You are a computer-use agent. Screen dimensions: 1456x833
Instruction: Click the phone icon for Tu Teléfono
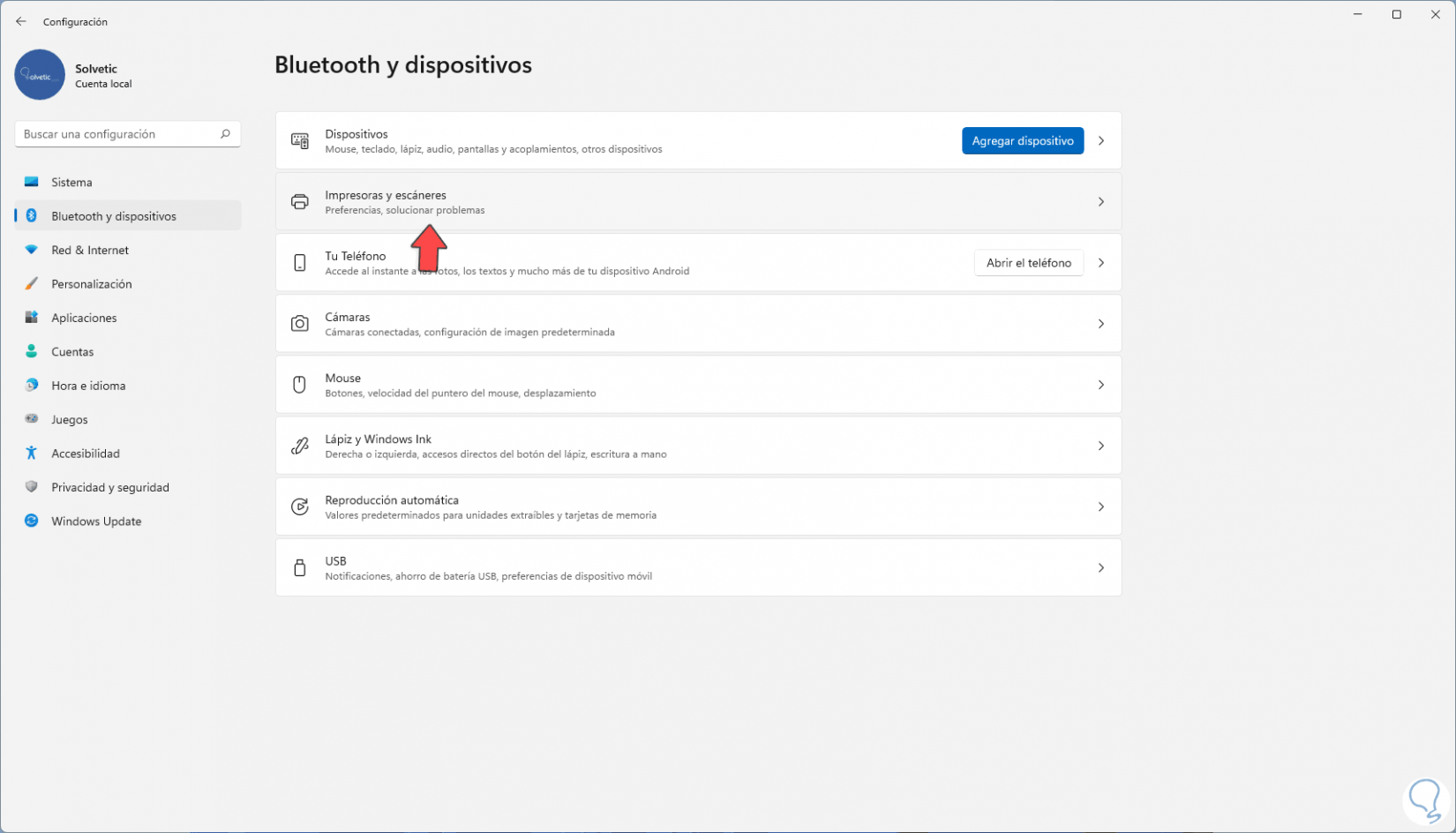300,263
